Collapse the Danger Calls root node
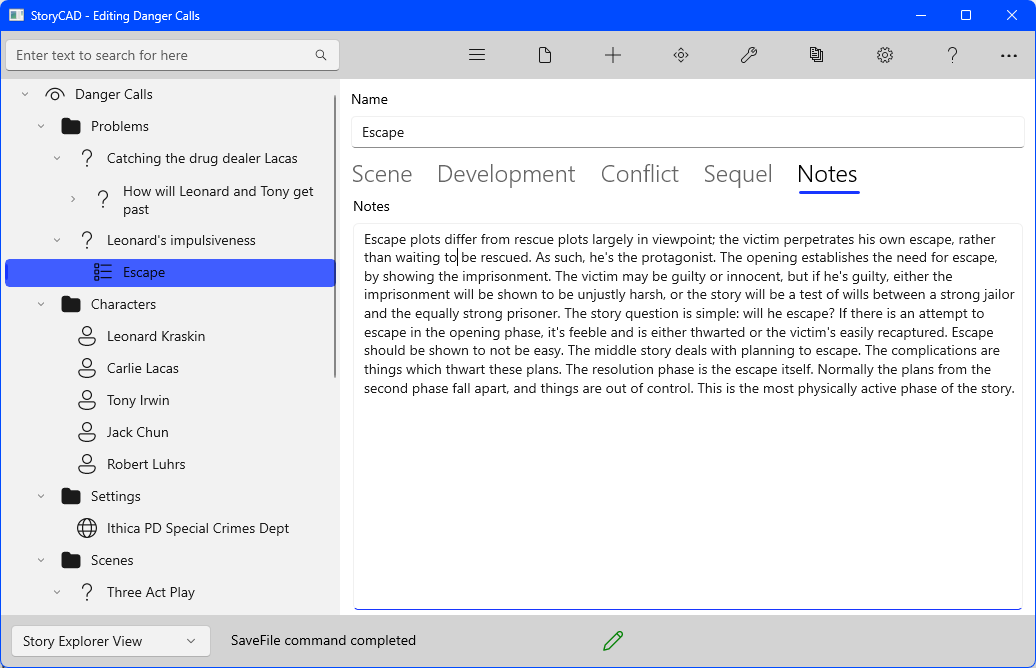Screen dimensions: 1036x668 [25, 94]
